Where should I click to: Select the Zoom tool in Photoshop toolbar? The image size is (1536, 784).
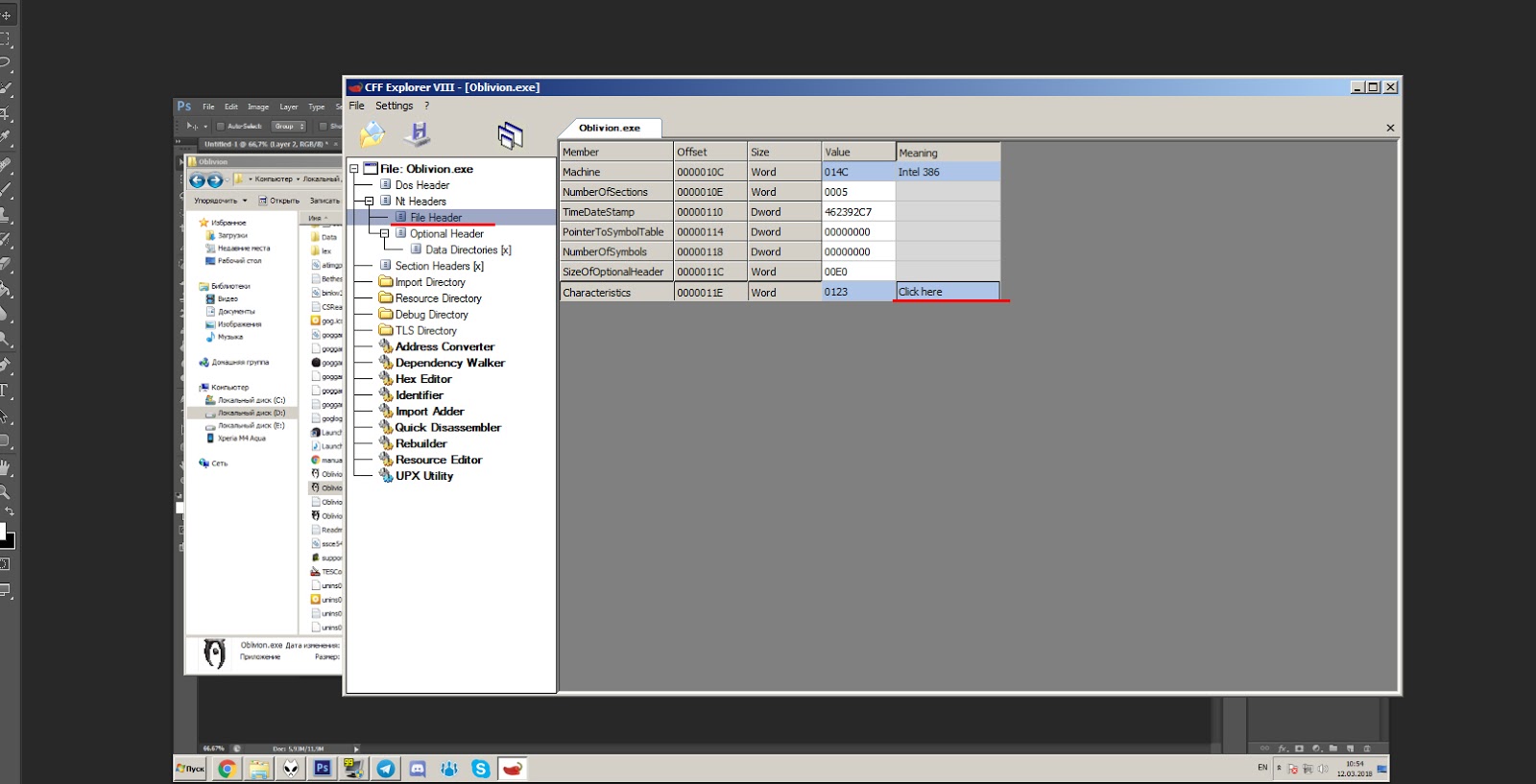pyautogui.click(x=5, y=492)
